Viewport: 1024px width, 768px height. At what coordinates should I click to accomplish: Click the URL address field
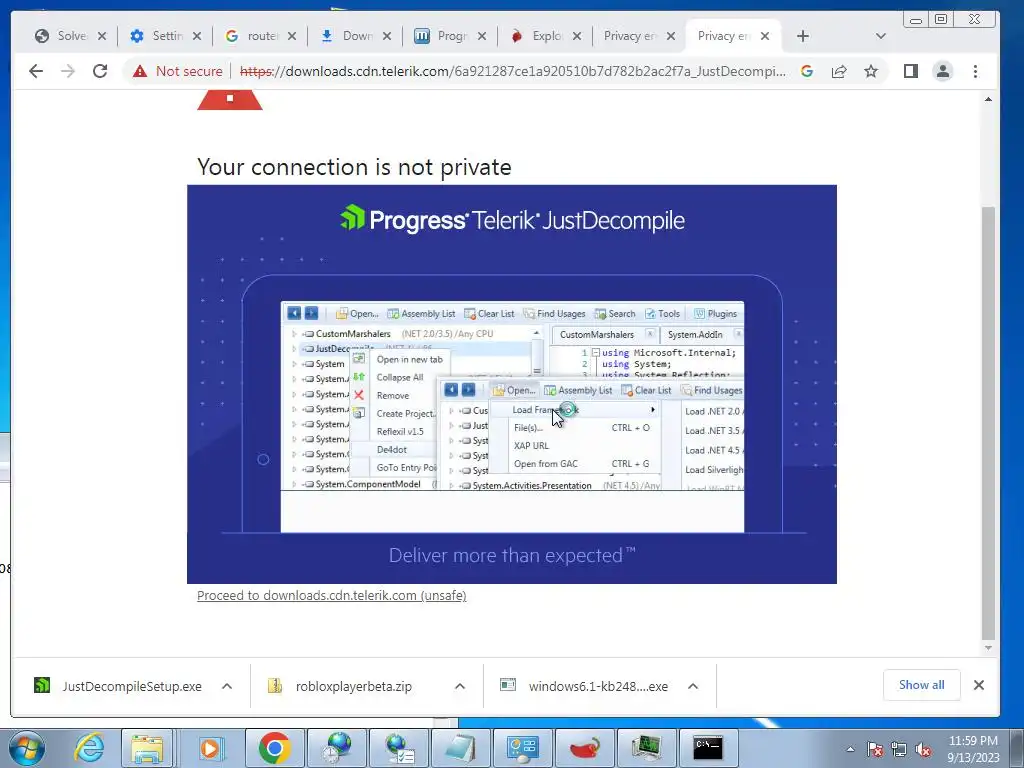tap(513, 71)
